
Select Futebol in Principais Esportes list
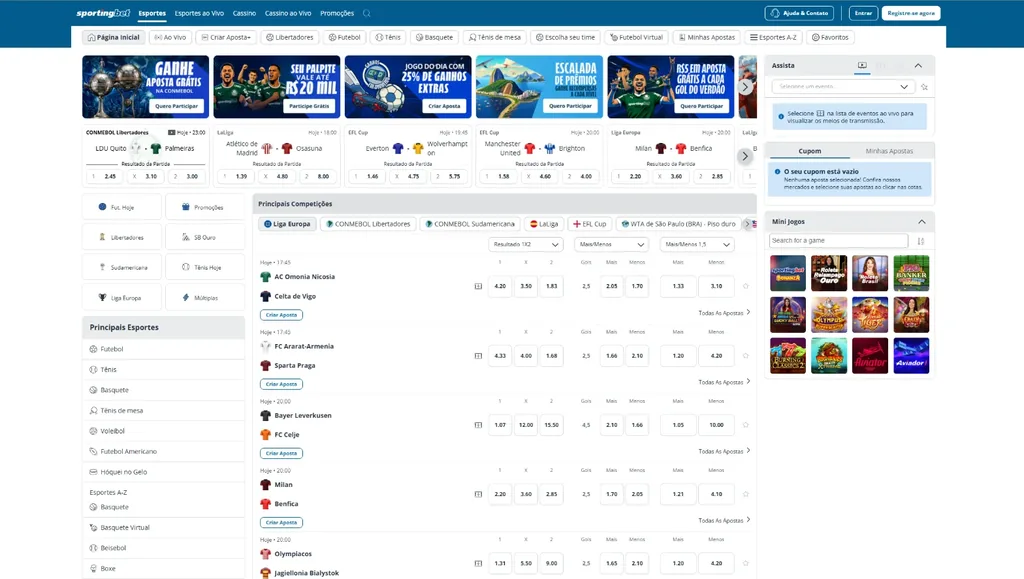coord(163,349)
